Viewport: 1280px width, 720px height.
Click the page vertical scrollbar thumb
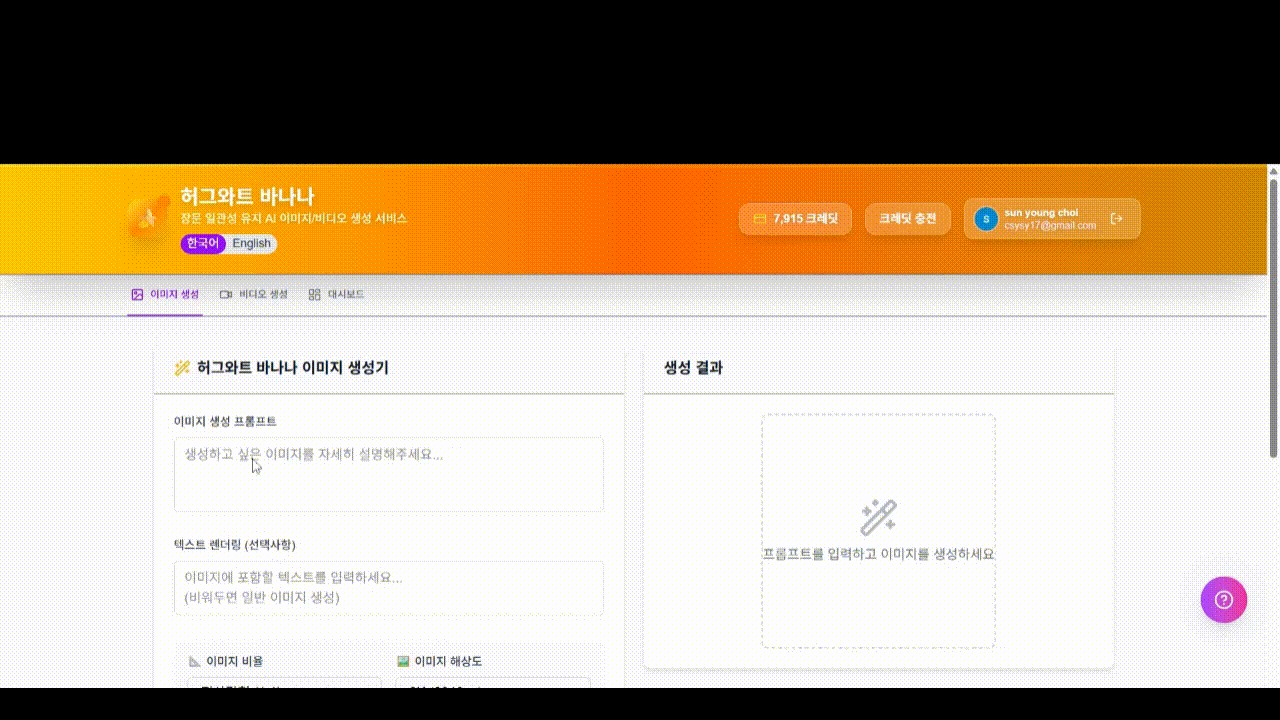point(1273,318)
